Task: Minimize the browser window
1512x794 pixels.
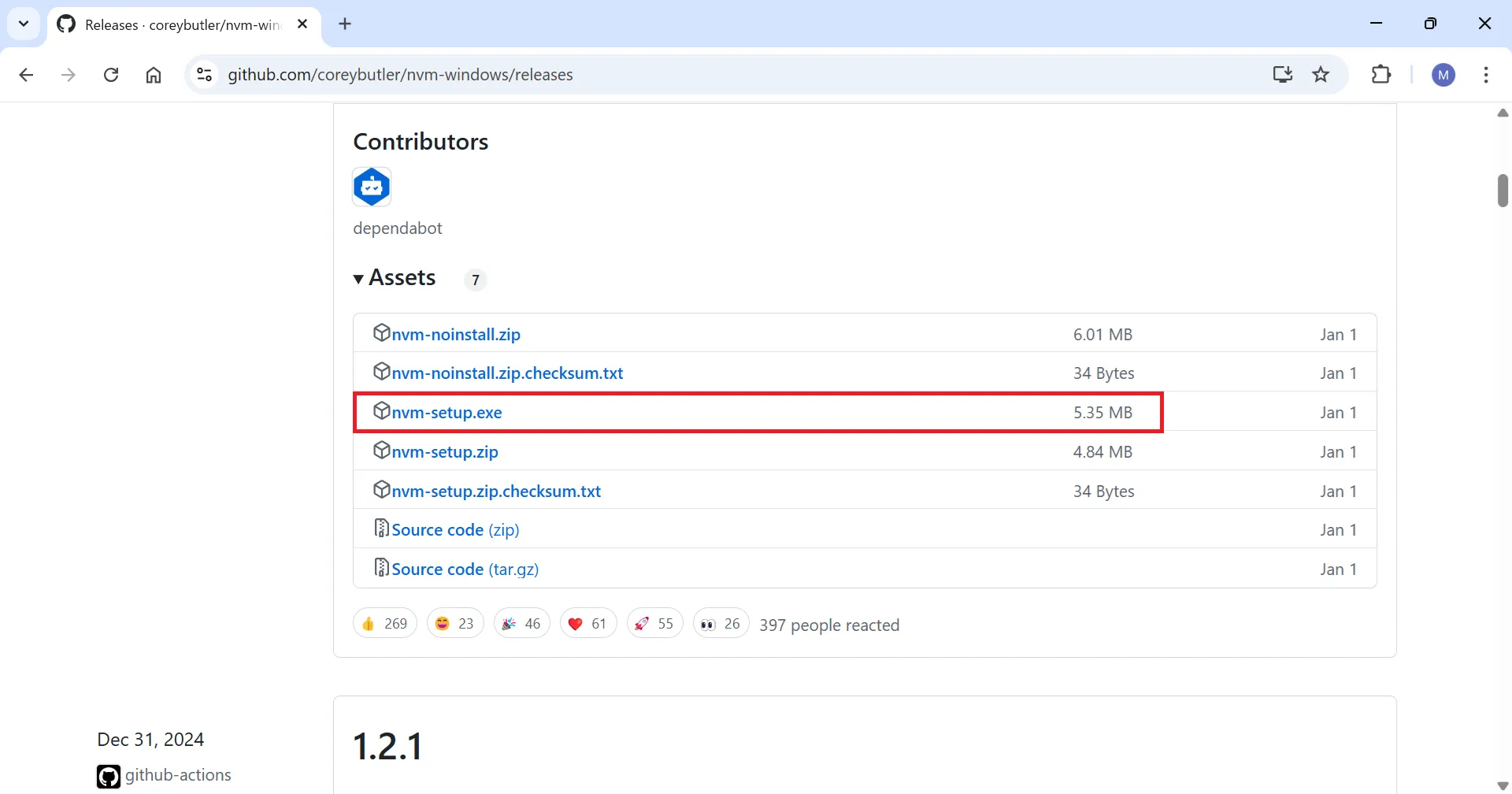Action: tap(1377, 24)
